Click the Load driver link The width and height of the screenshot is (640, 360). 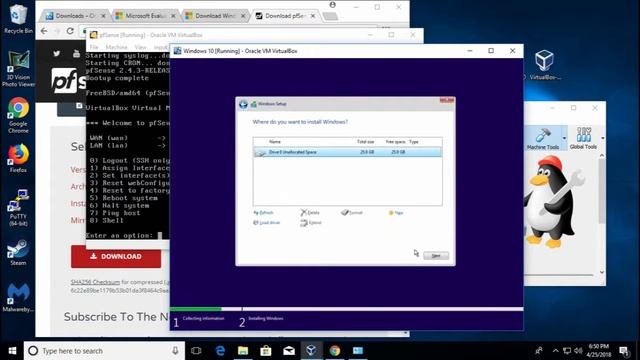[x=267, y=223]
